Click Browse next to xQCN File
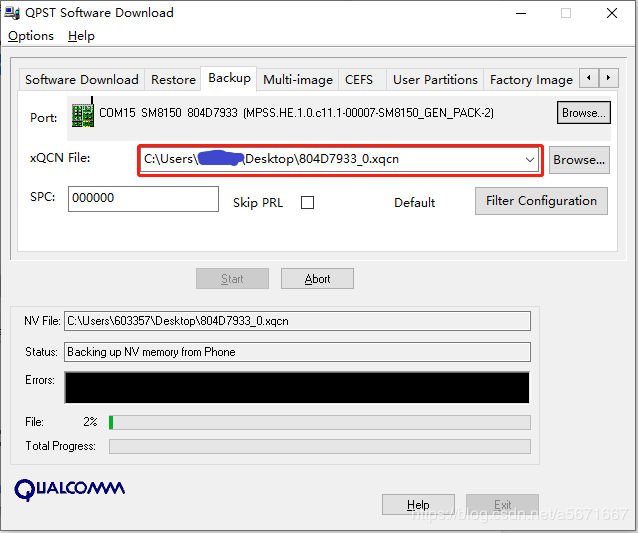This screenshot has width=638, height=533. (x=579, y=160)
